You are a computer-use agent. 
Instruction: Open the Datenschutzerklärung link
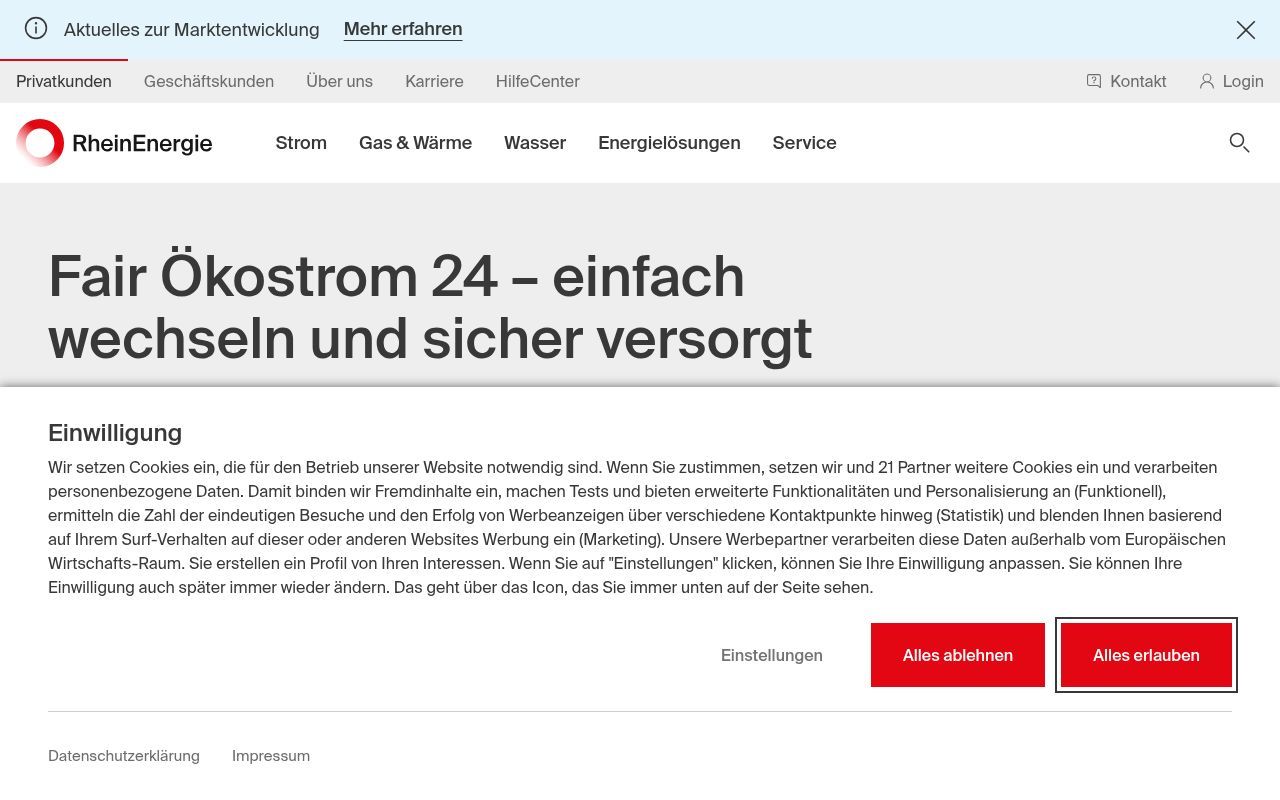pyautogui.click(x=124, y=756)
